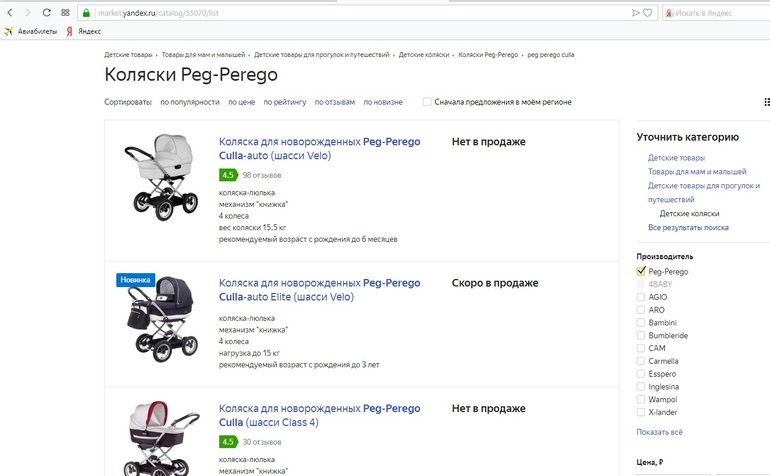Enable 'Сначала предложения в моём регионе' checkbox
The image size is (770, 476).
pyautogui.click(x=427, y=102)
